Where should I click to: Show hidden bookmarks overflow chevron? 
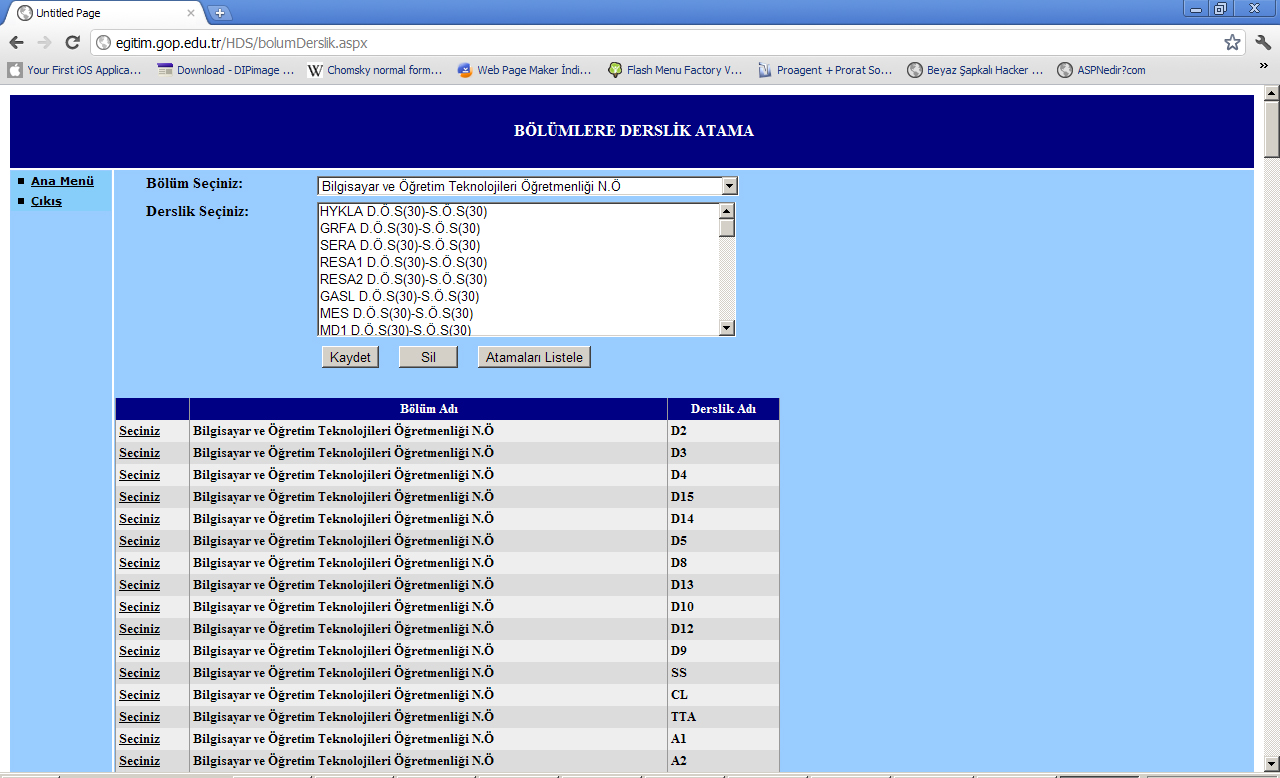point(1263,66)
